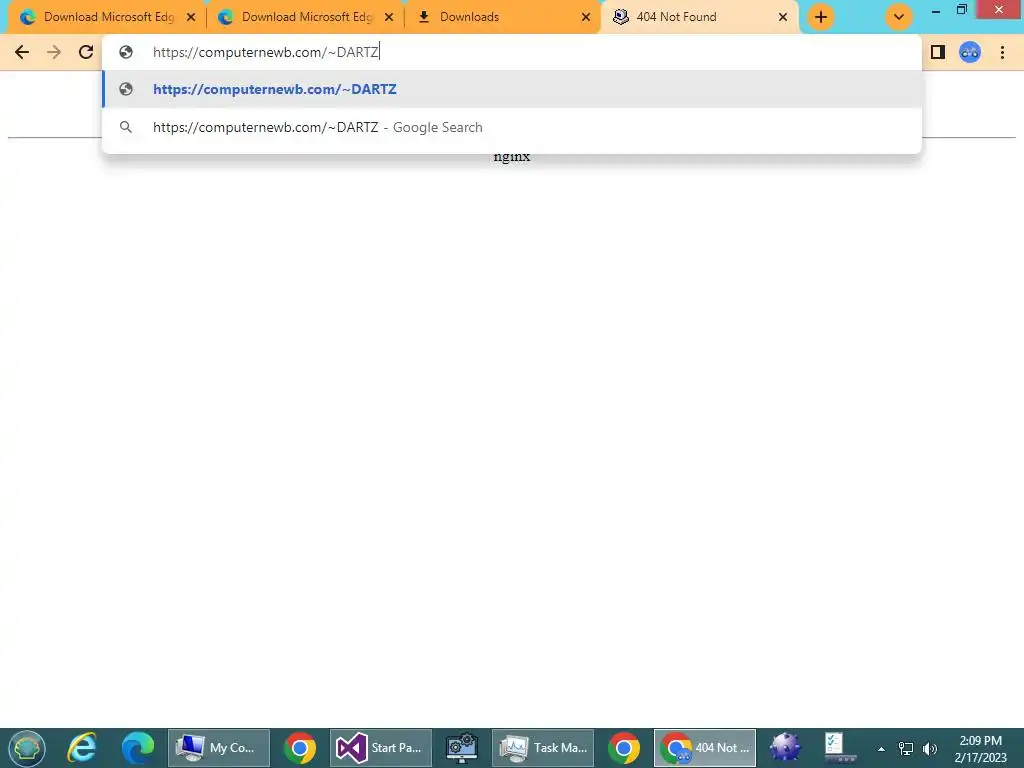This screenshot has width=1024, height=768.
Task: Open the browser profile avatar
Action: [x=970, y=52]
